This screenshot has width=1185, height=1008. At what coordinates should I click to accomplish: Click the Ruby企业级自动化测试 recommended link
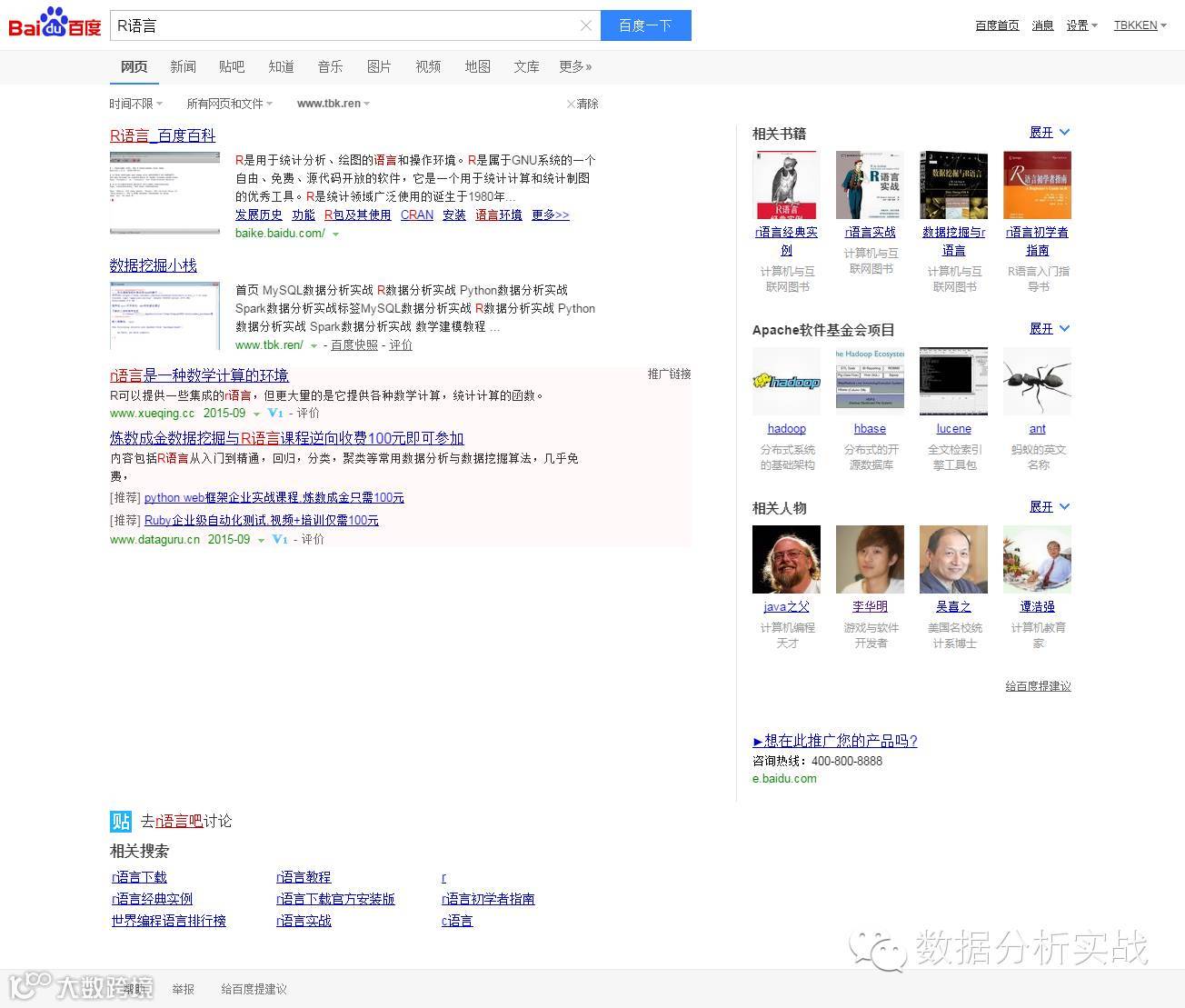click(262, 521)
